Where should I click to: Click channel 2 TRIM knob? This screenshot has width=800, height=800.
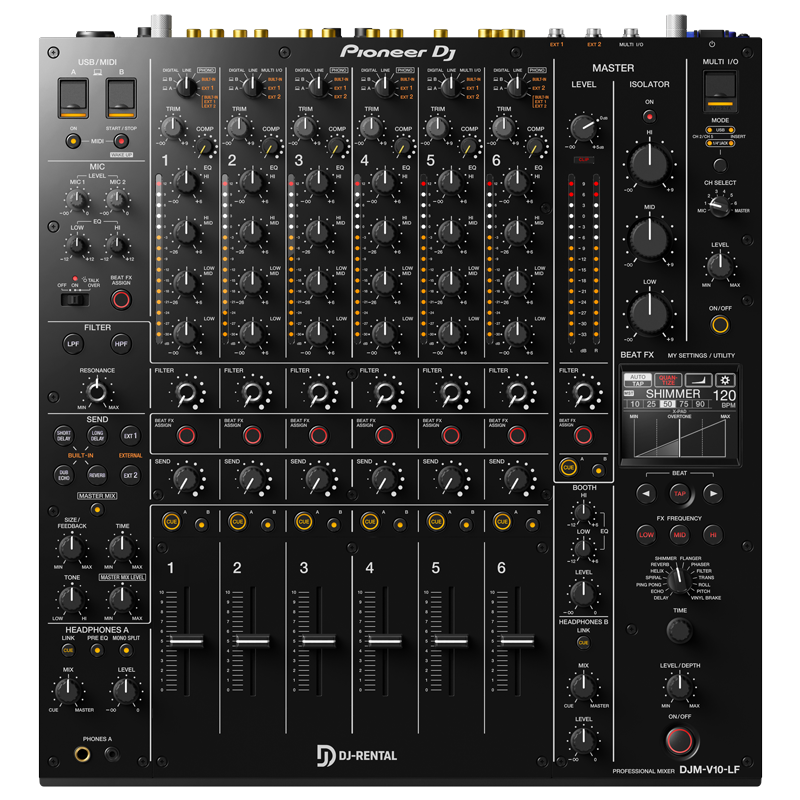point(239,128)
